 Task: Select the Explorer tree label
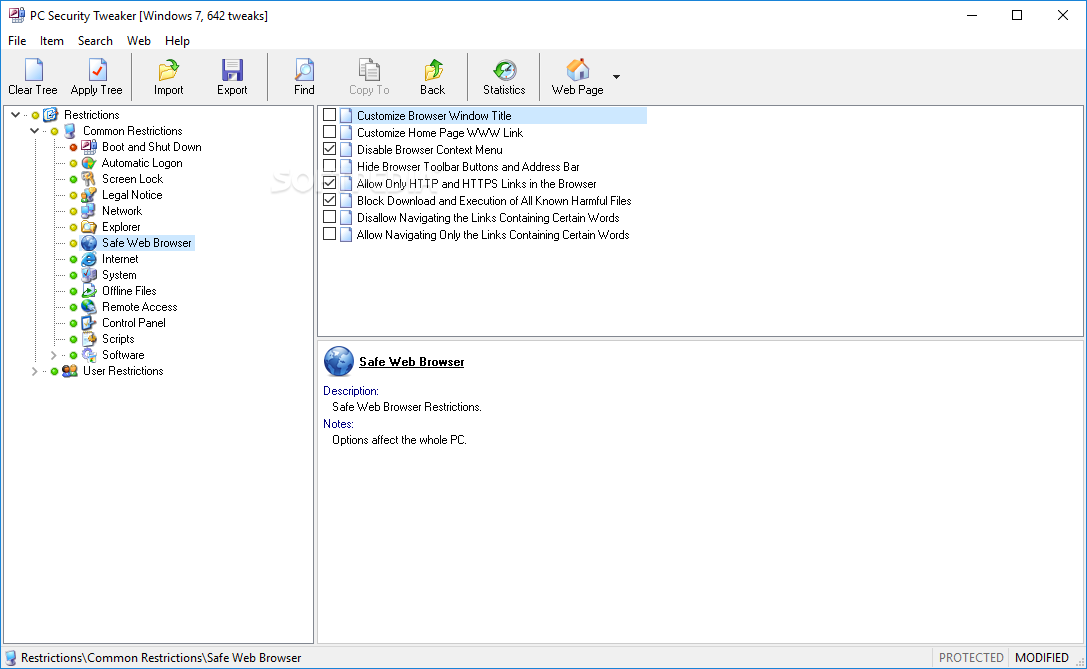coord(121,227)
